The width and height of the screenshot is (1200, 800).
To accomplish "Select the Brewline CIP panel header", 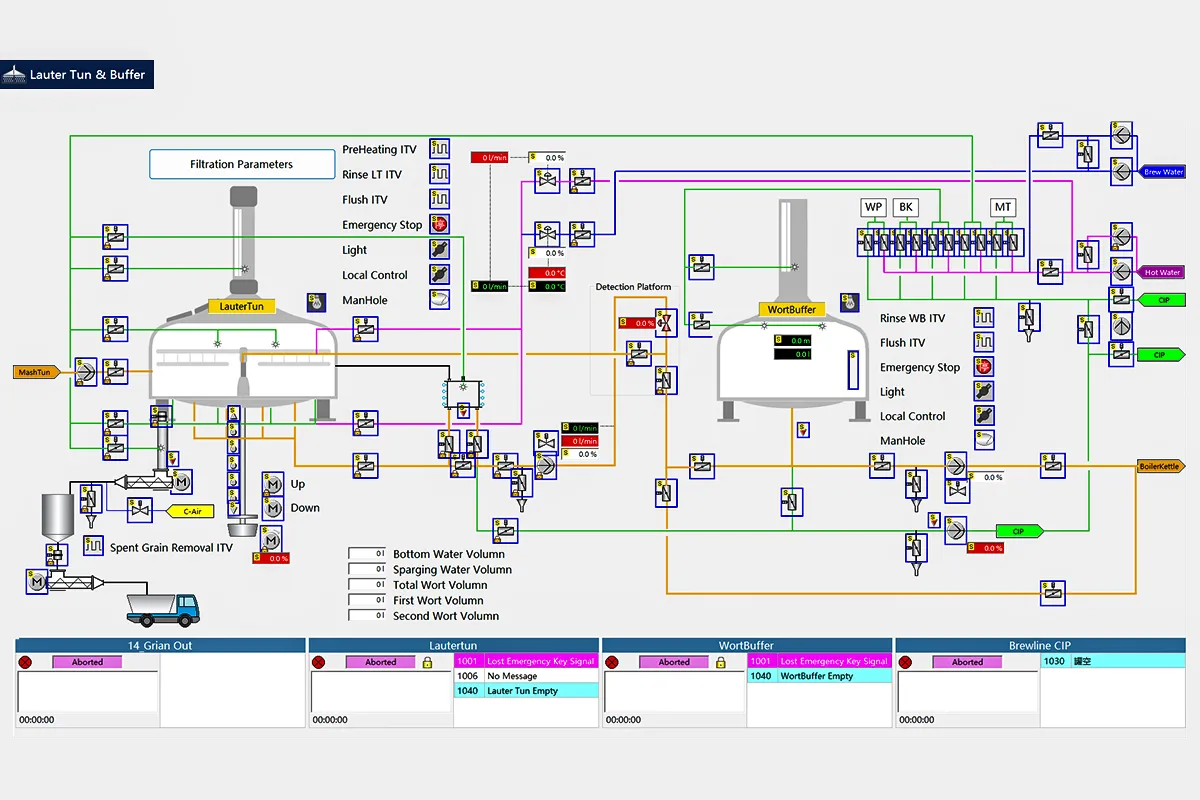I will pyautogui.click(x=1039, y=645).
